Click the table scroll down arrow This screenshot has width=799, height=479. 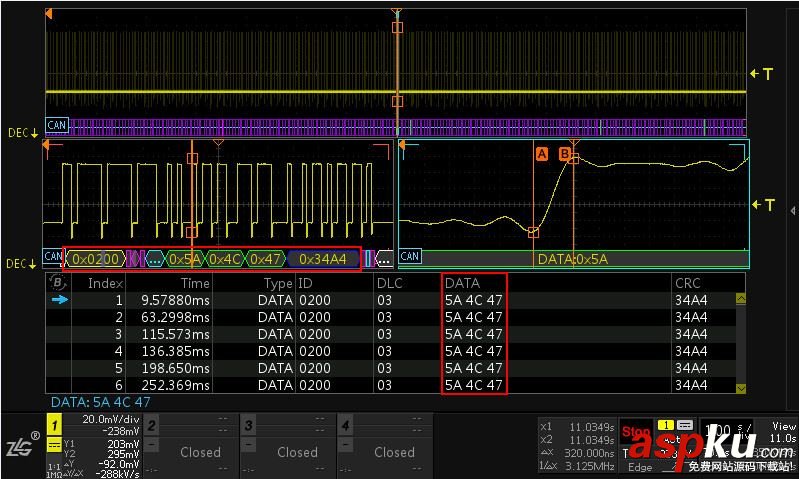point(741,388)
